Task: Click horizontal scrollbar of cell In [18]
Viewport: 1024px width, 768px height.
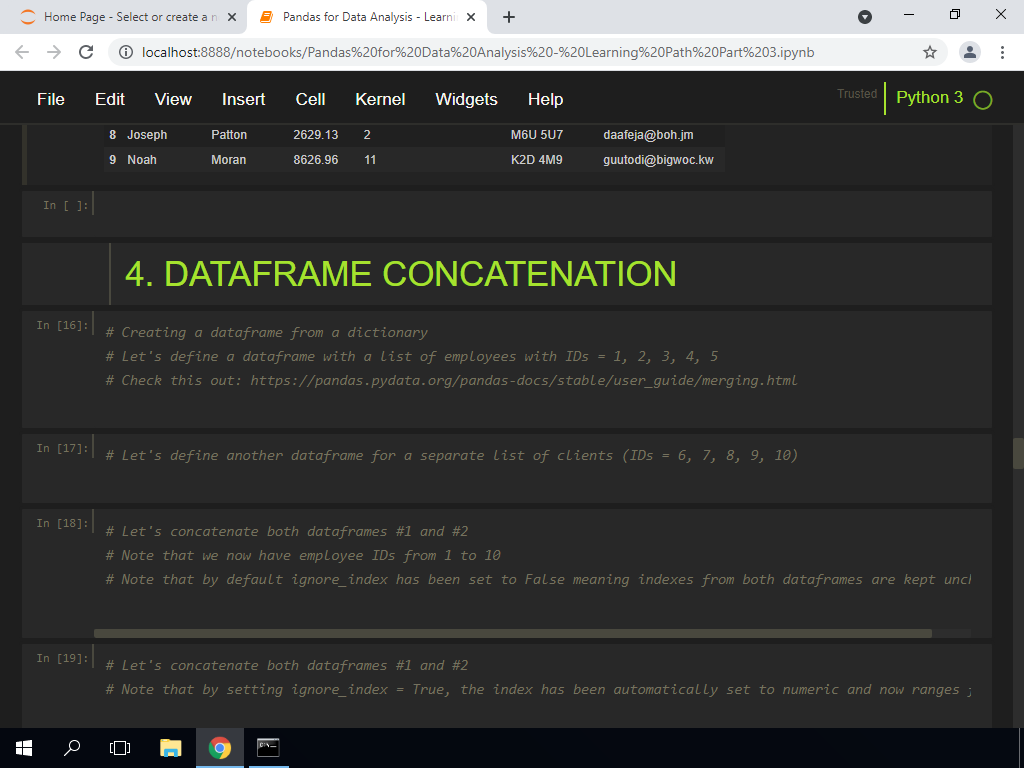Action: click(513, 633)
